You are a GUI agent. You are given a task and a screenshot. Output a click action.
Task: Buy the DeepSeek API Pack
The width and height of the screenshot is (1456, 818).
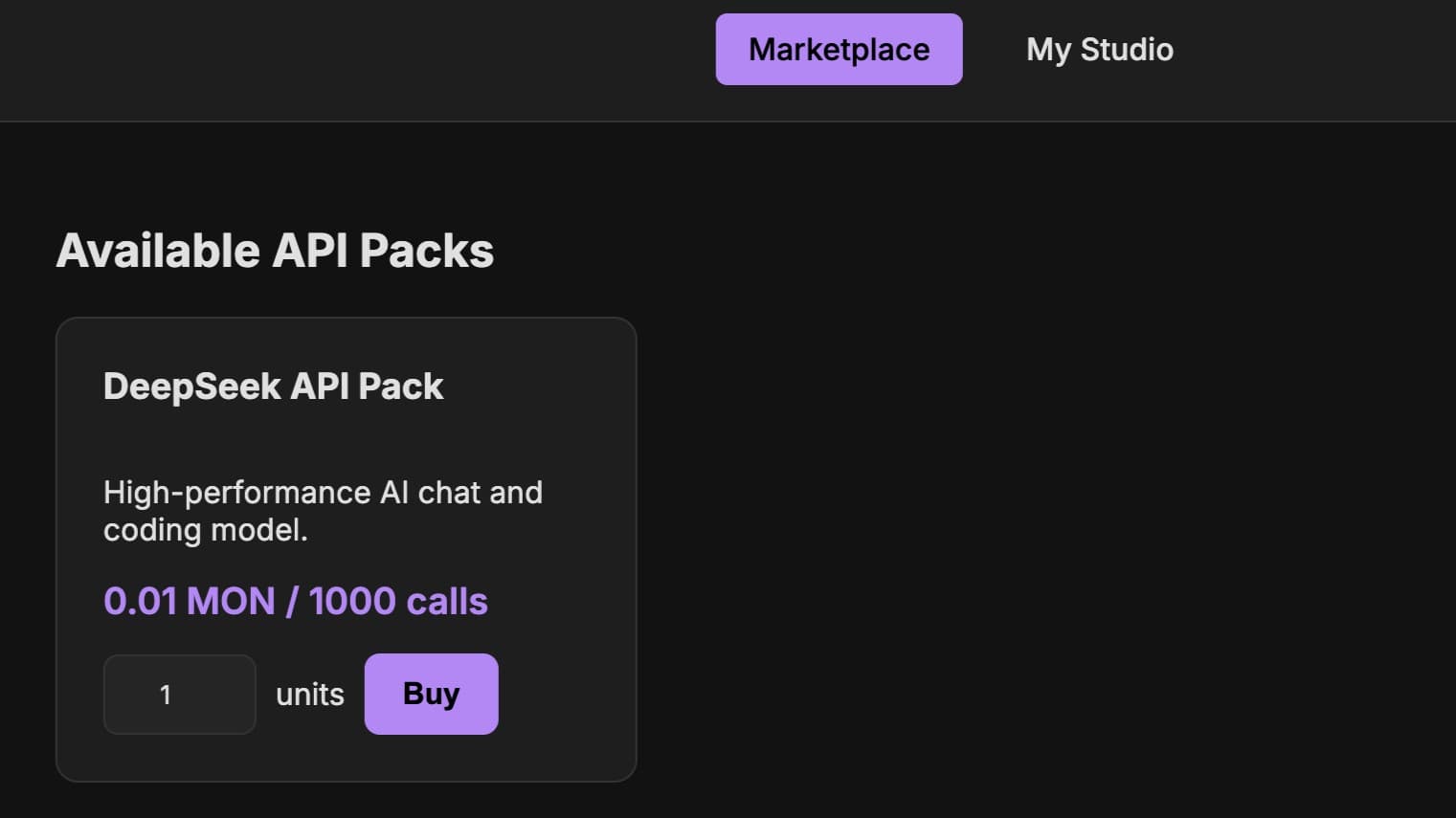click(x=431, y=694)
